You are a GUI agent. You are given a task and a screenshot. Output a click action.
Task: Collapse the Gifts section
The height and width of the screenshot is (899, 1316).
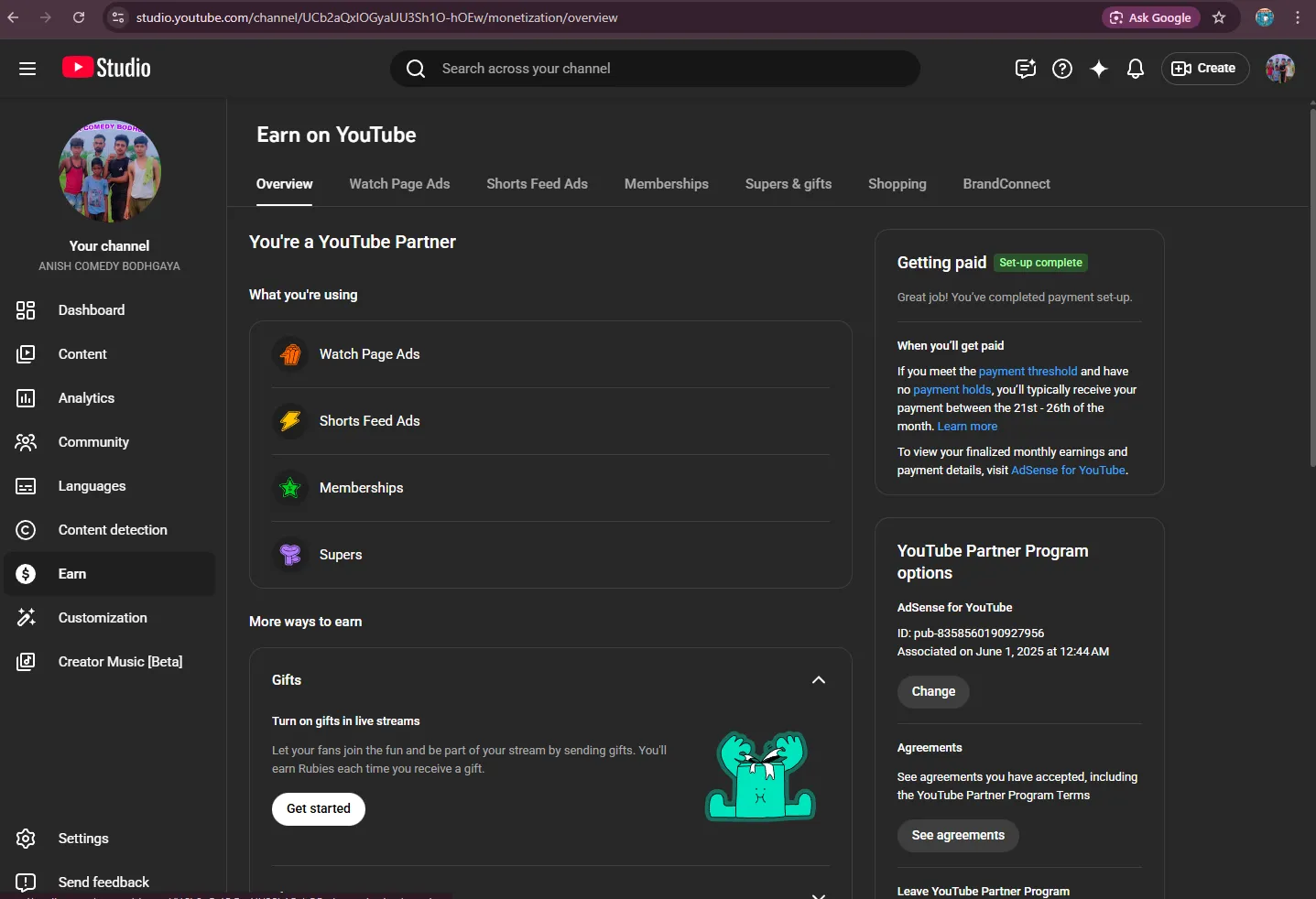[x=819, y=680]
